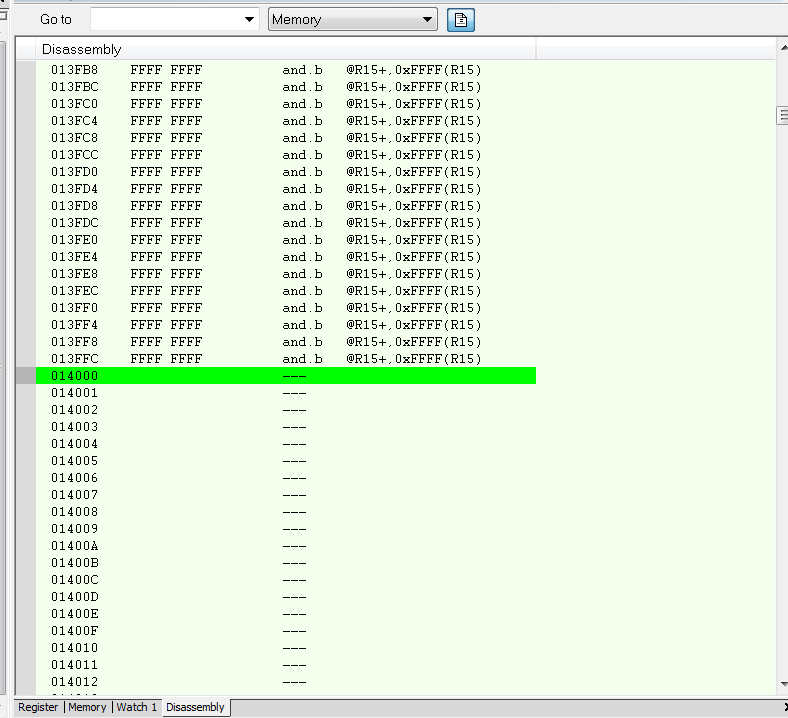The image size is (788, 718).
Task: Select the row at address 01400C
Action: pyautogui.click(x=285, y=579)
